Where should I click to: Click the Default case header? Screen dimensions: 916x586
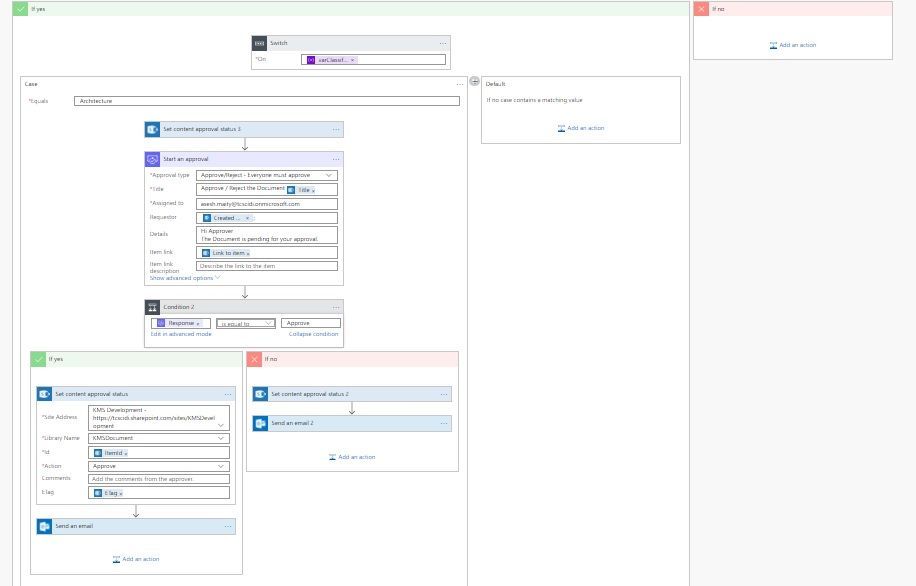coord(495,84)
